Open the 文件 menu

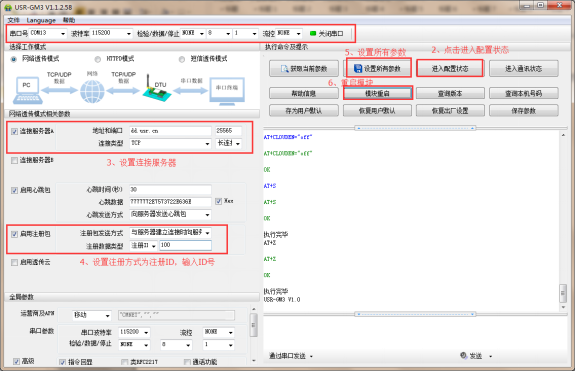[x=13, y=20]
